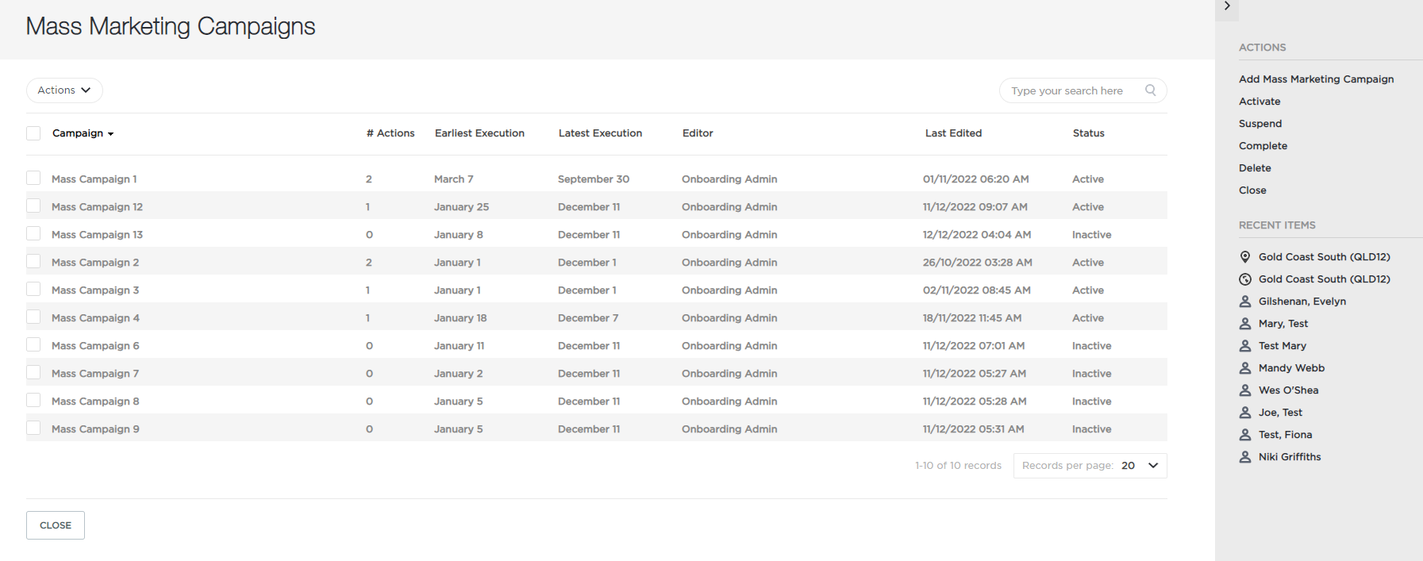Screen dimensions: 1423x561
Task: Choose Suspend from the sidebar Actions list
Action: click(x=1260, y=124)
